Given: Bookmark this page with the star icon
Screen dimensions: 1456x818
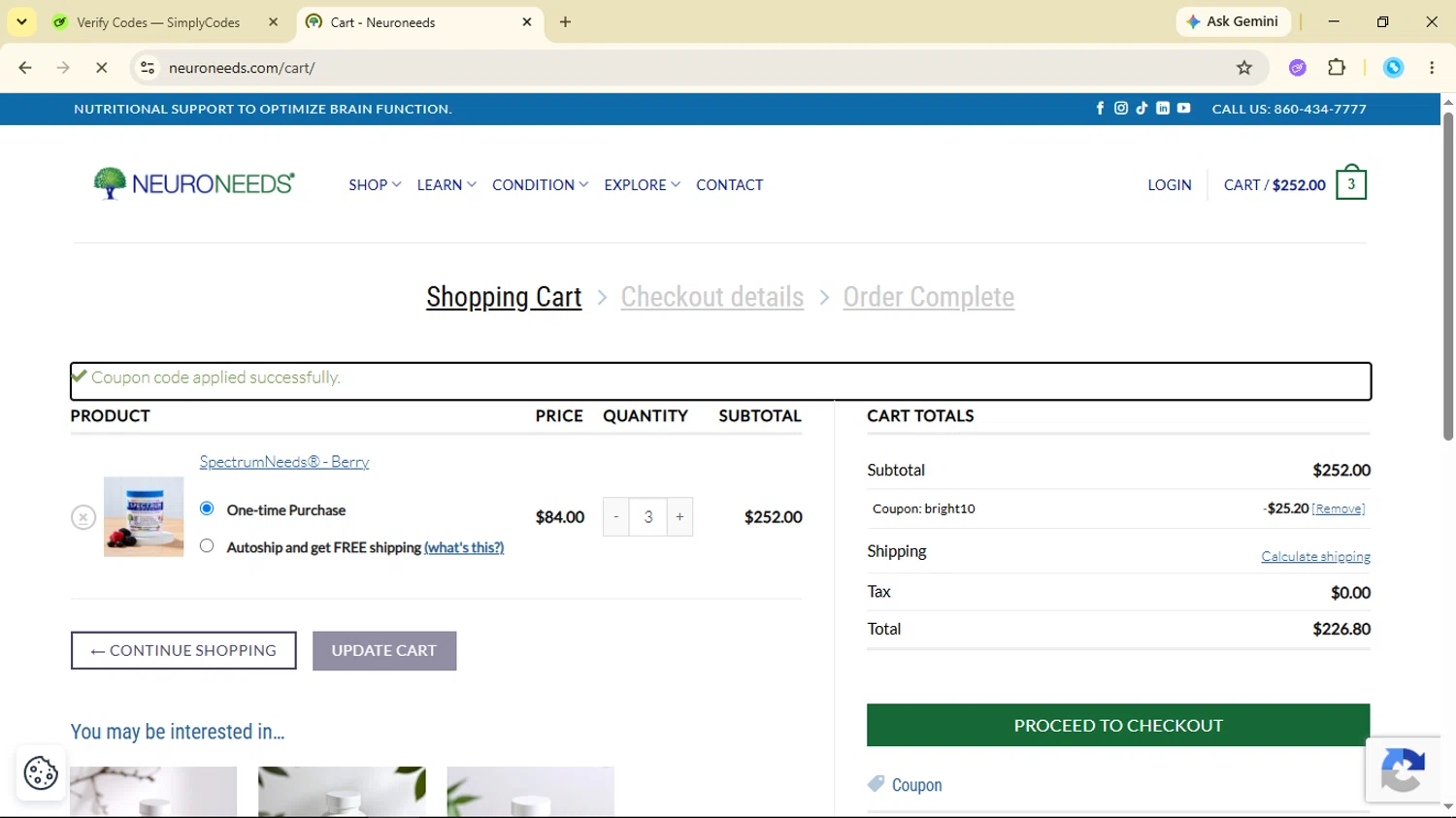Looking at the screenshot, I should [x=1244, y=68].
